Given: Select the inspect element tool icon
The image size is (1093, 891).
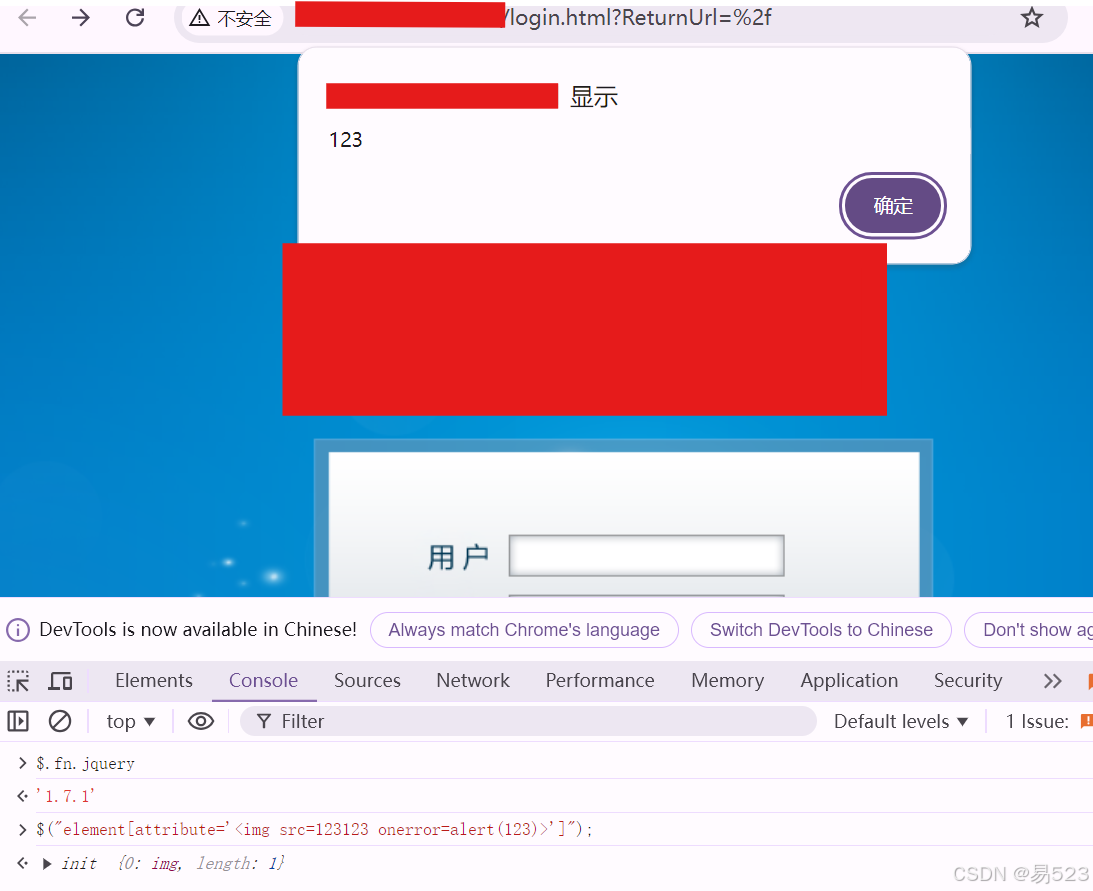Looking at the screenshot, I should pyautogui.click(x=17, y=680).
